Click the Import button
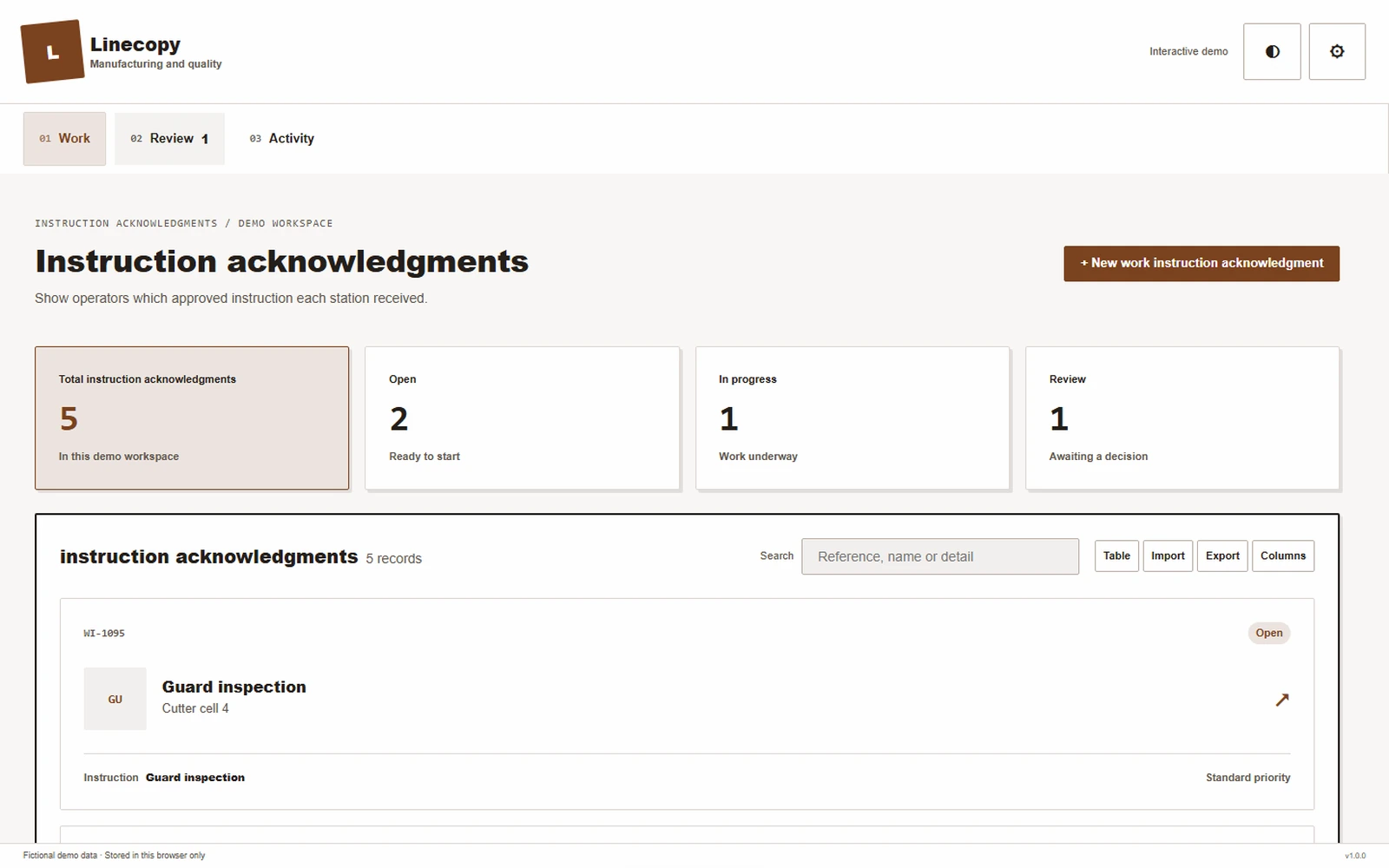This screenshot has height=868, width=1389. [1168, 556]
